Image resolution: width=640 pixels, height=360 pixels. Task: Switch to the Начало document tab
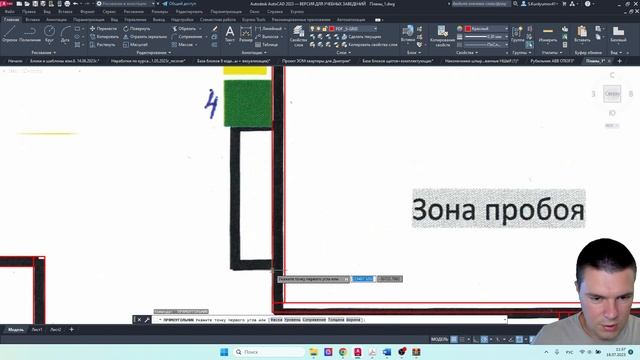point(15,61)
